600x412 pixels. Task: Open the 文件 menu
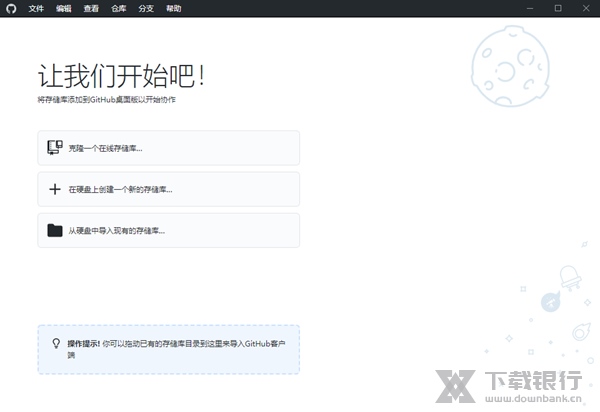[36, 8]
